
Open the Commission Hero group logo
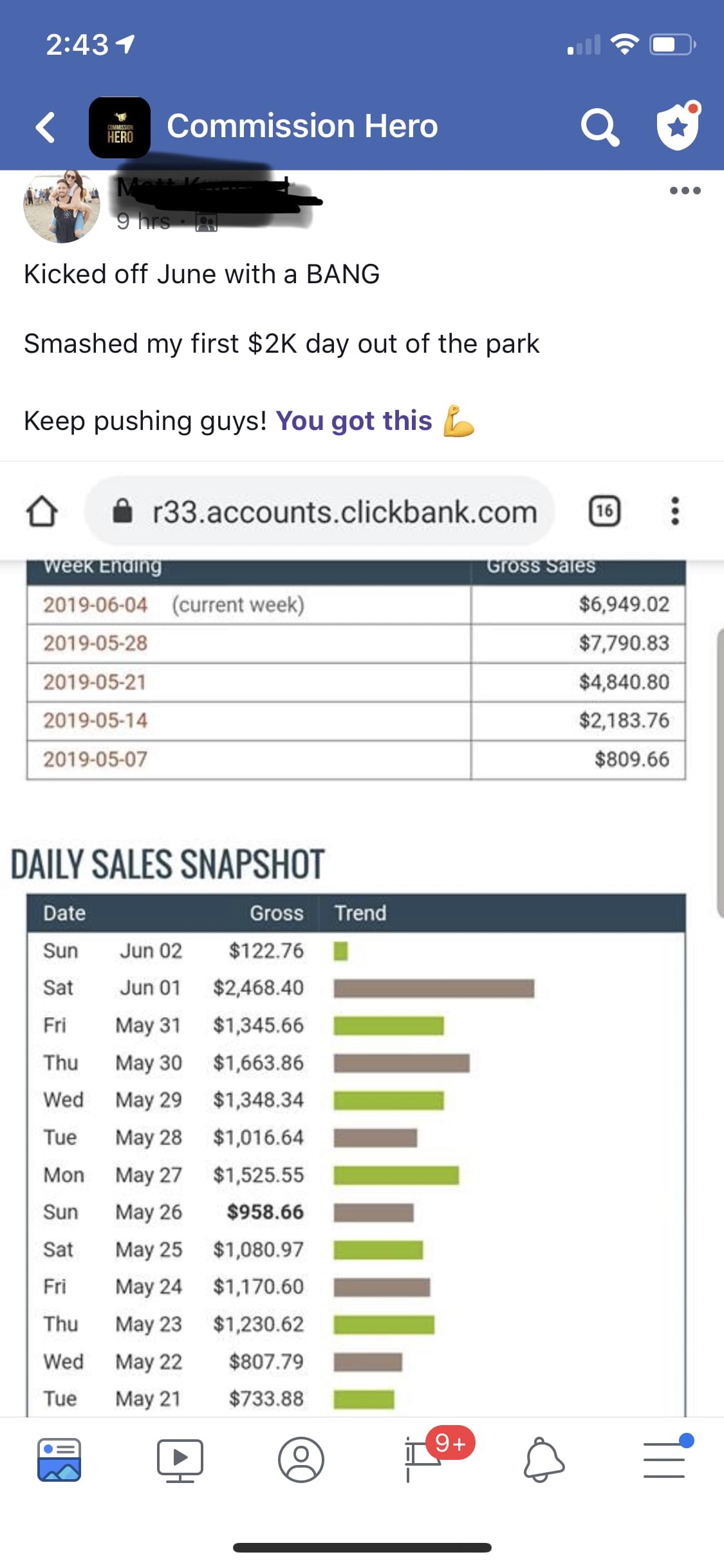click(x=120, y=127)
